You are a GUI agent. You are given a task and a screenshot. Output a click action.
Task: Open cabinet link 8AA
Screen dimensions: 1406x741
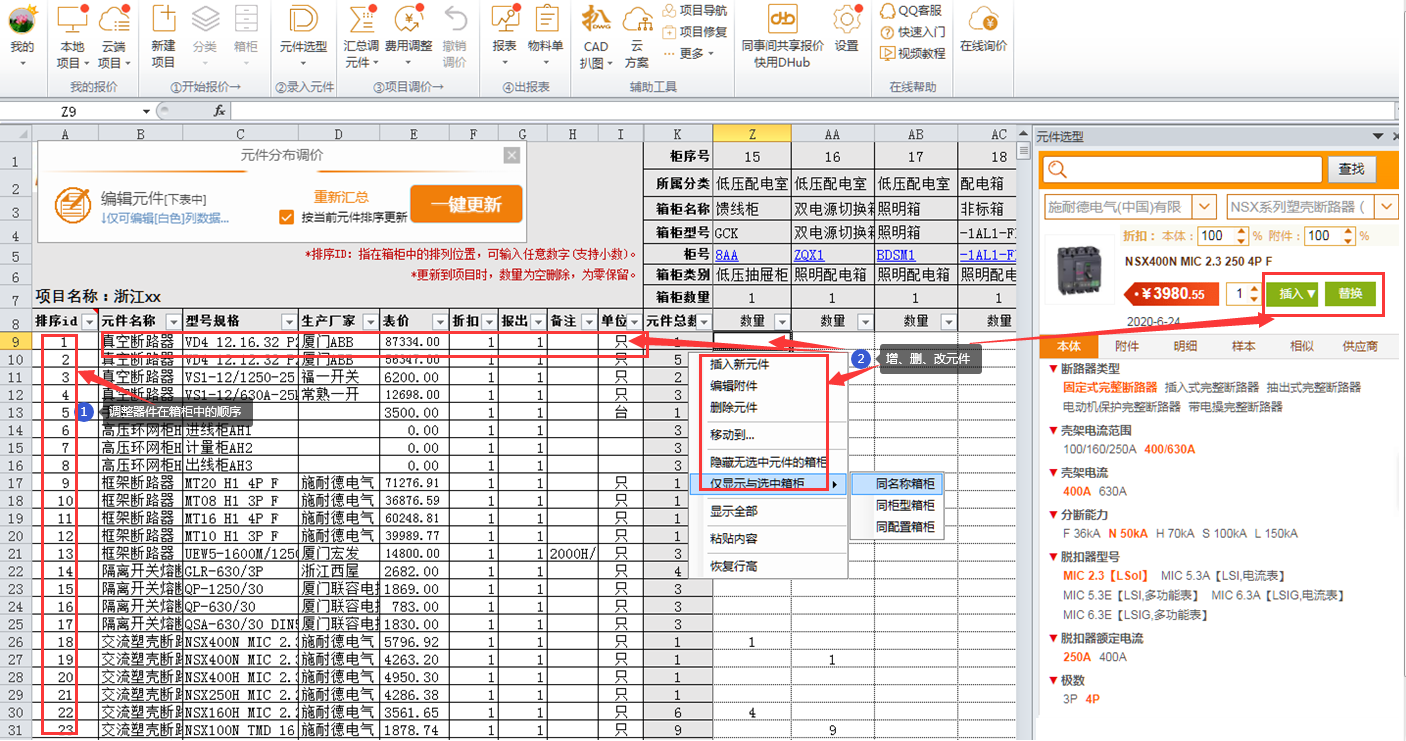[x=726, y=255]
